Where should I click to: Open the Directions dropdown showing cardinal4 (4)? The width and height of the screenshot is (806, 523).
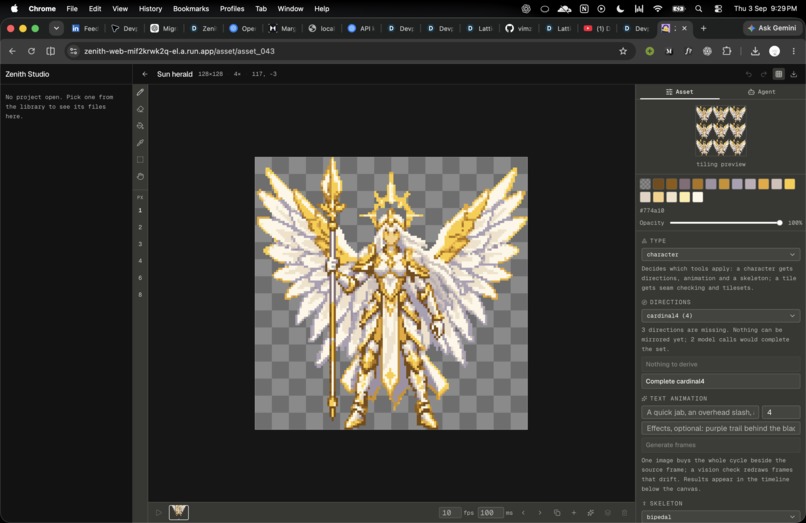720,316
